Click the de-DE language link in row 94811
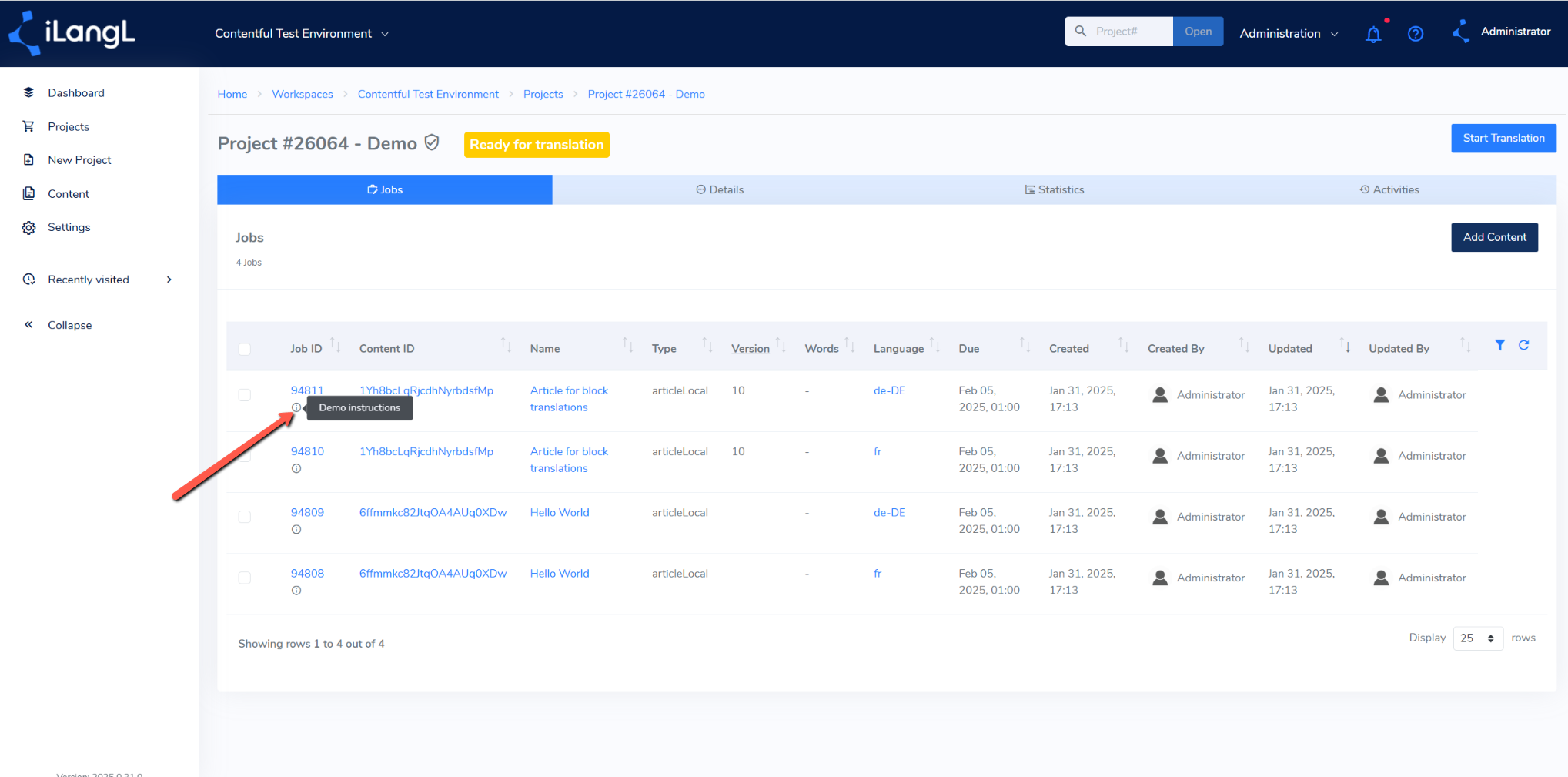 tap(889, 390)
